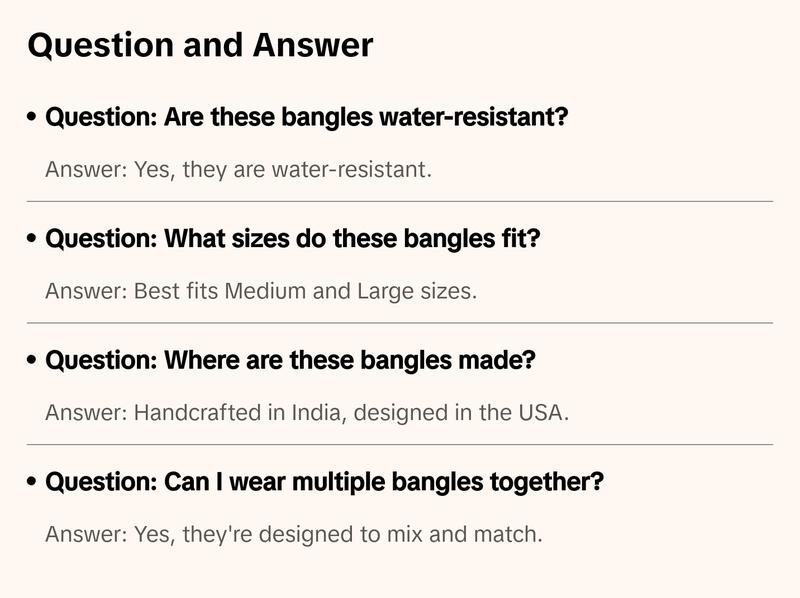Click the bullet next to "Where are these bangles made?"
Viewport: 800px width, 598px height.
pos(33,361)
